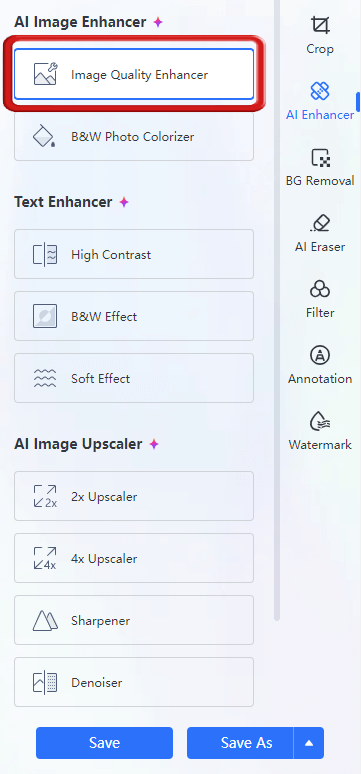
Task: Choose the 4x Upscaler
Action: pos(134,558)
